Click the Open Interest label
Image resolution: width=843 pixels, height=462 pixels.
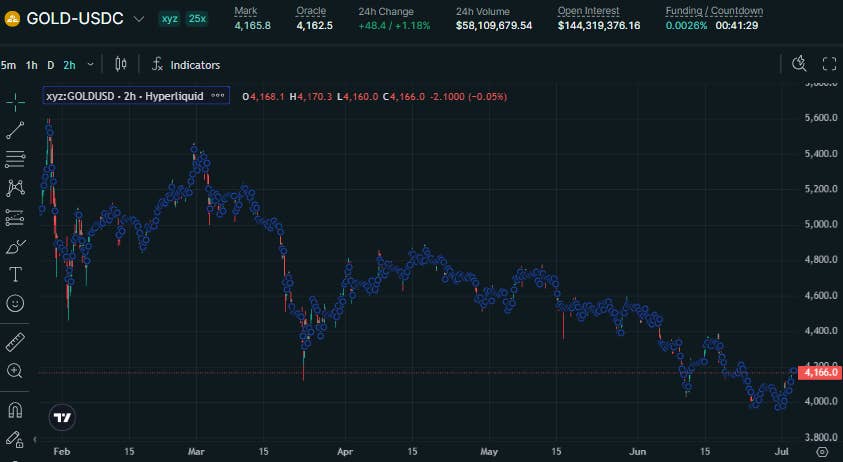click(x=588, y=11)
